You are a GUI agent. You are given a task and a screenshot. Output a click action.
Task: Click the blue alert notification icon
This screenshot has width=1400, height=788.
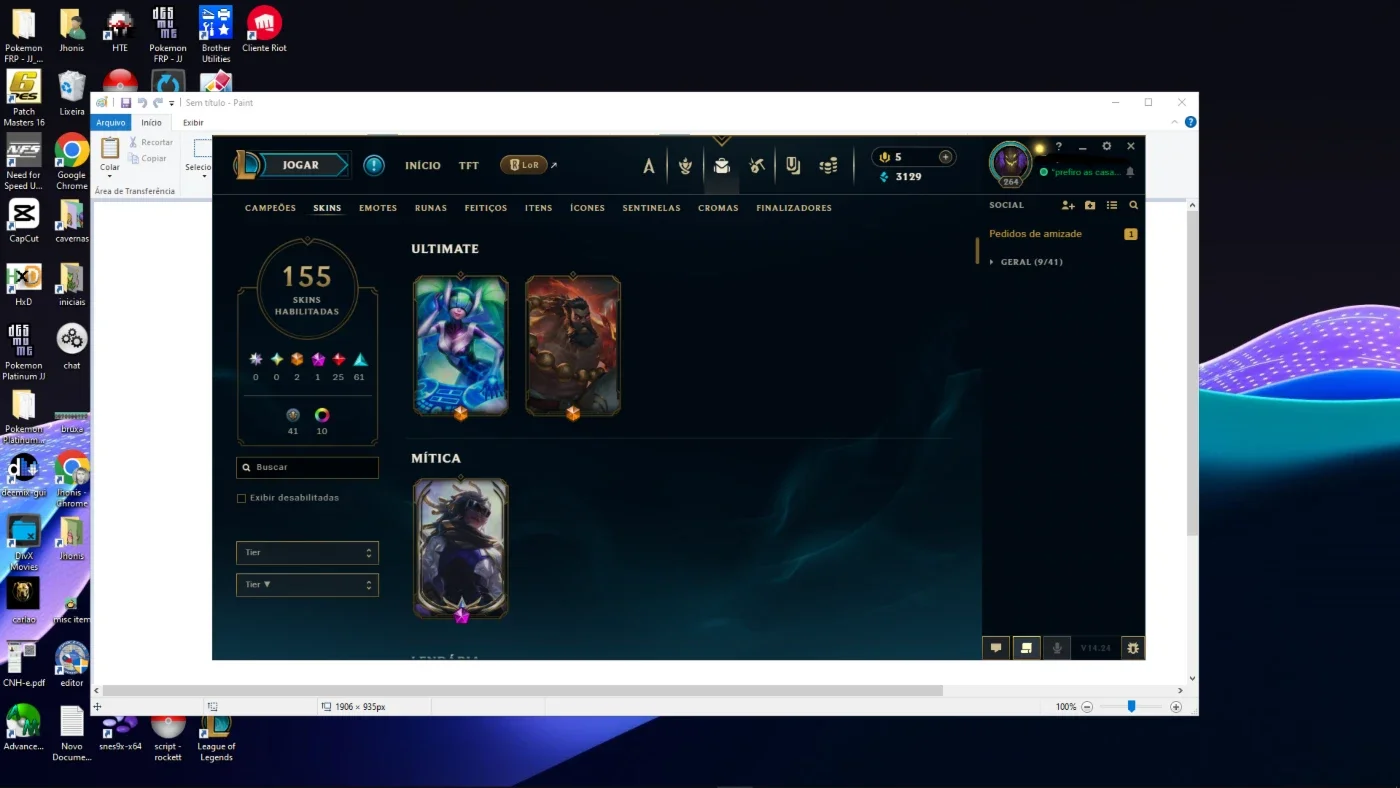(374, 165)
